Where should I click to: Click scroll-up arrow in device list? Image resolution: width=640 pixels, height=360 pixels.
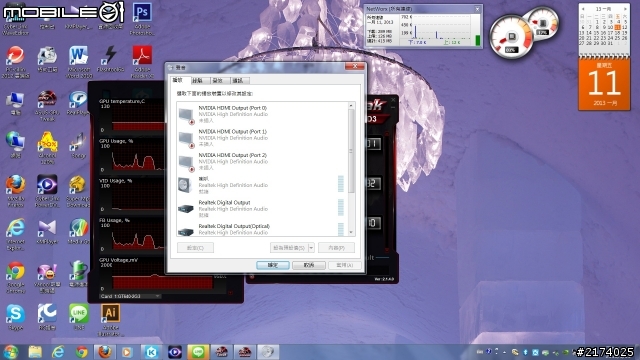pyautogui.click(x=351, y=106)
